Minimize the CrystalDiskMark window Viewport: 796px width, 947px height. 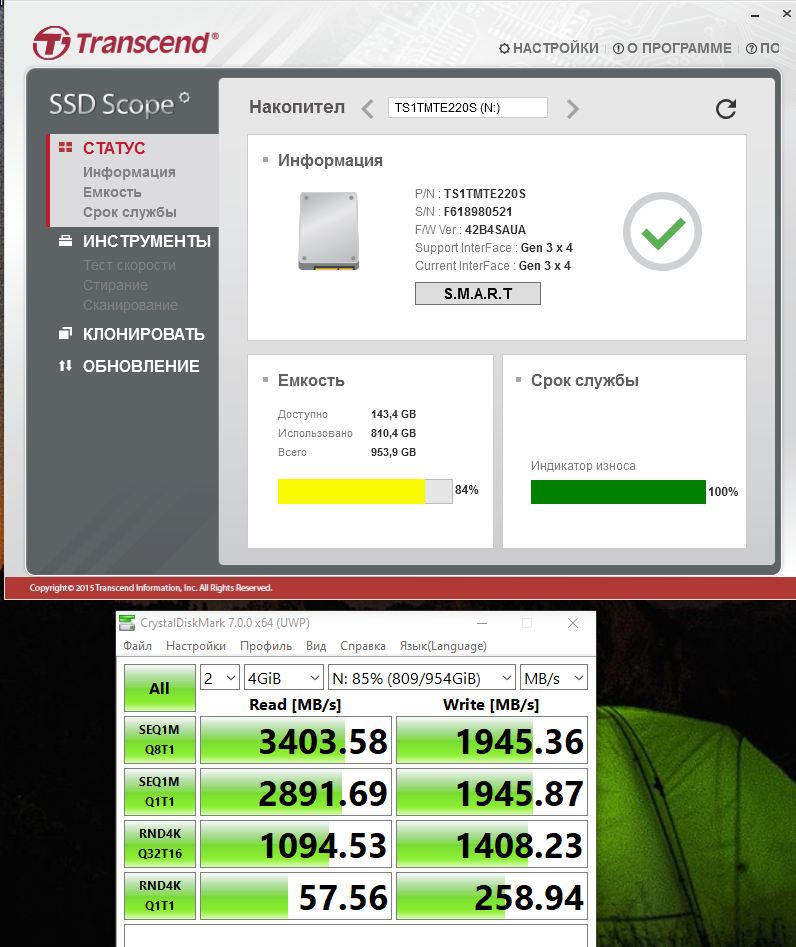pyautogui.click(x=482, y=623)
